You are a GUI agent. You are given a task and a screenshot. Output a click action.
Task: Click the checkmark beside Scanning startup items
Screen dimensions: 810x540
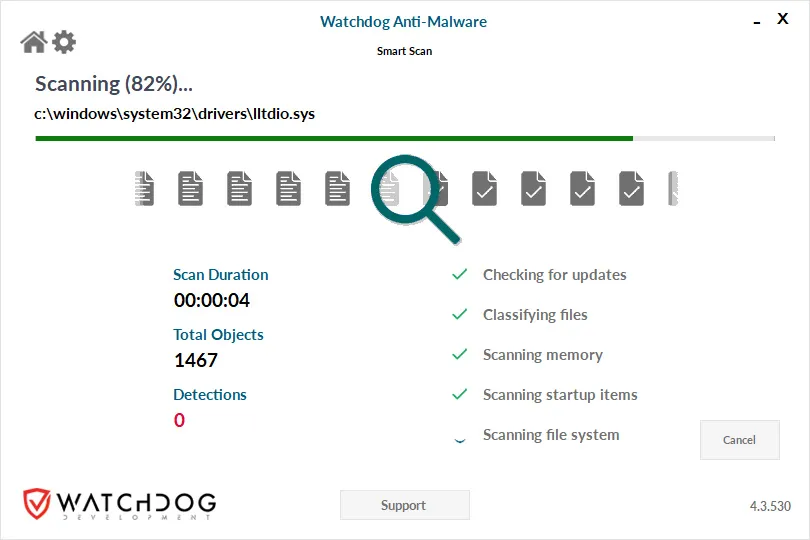coord(459,394)
